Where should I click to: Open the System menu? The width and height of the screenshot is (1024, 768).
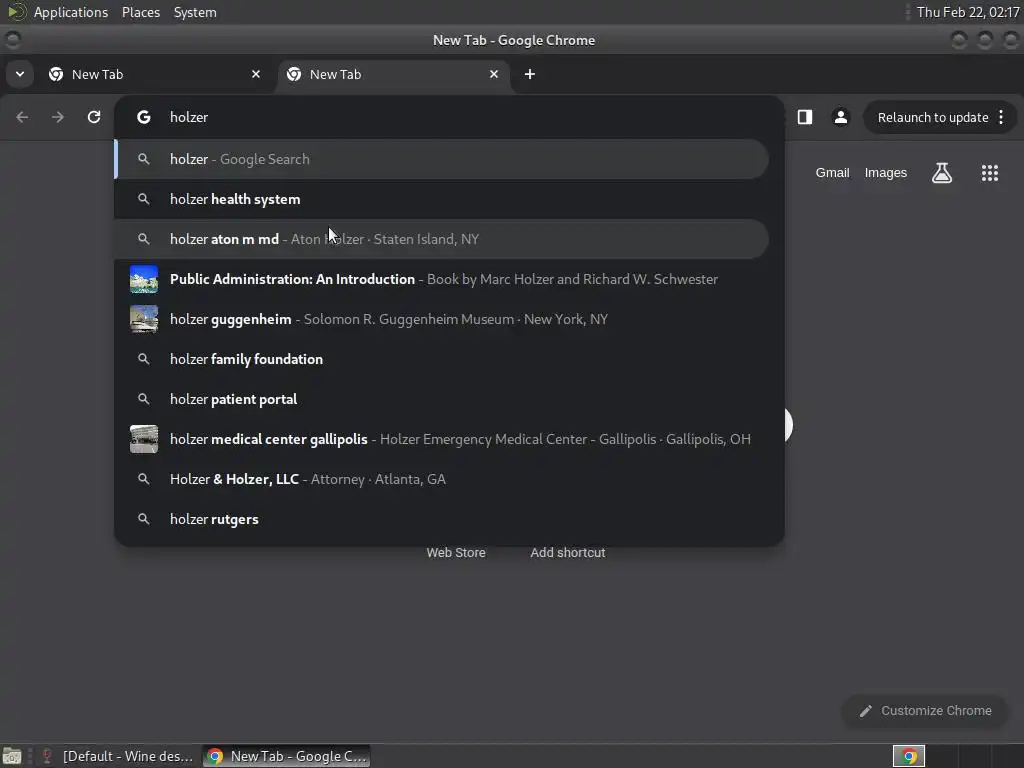click(195, 12)
